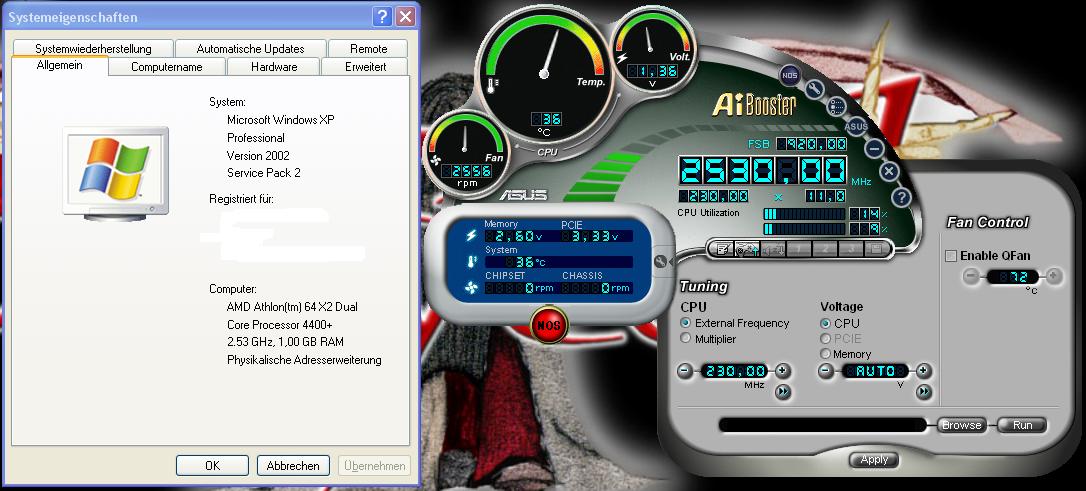1086x491 pixels.
Task: Switch to Automatische Updates tab
Action: 250,48
